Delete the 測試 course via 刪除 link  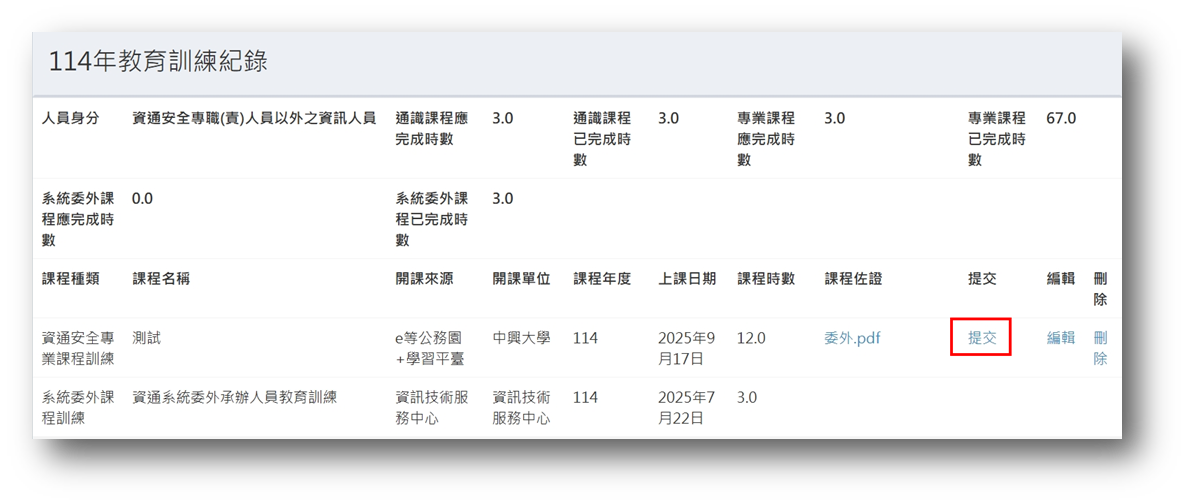tap(1100, 348)
